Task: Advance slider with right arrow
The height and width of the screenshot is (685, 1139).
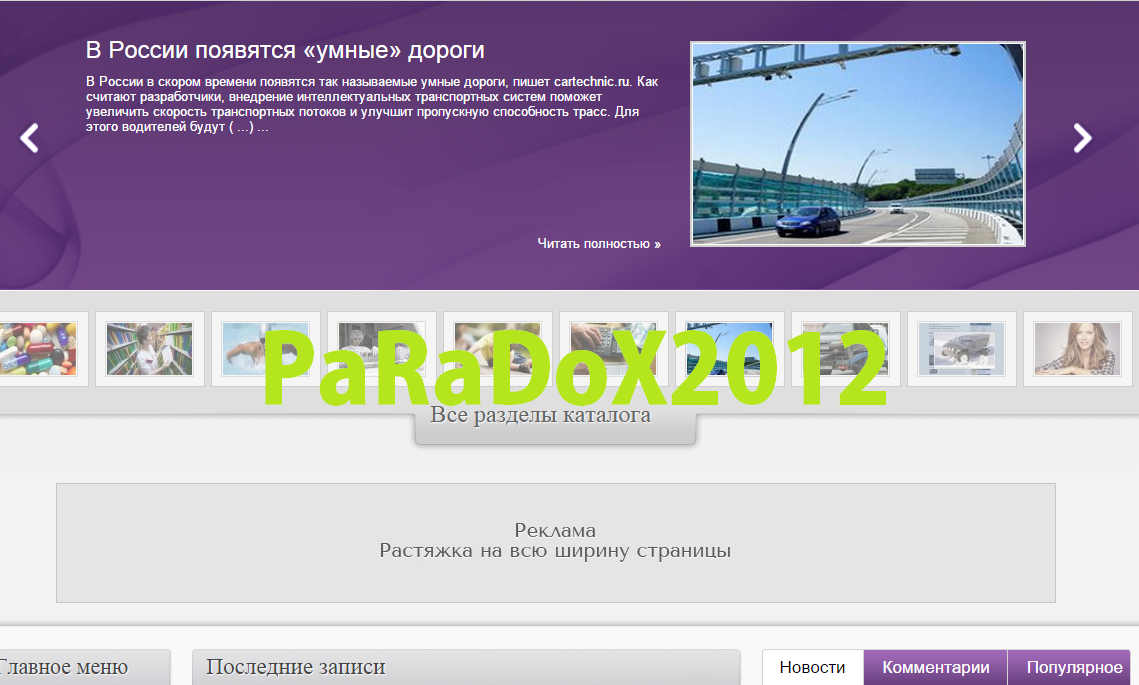Action: click(x=1082, y=138)
